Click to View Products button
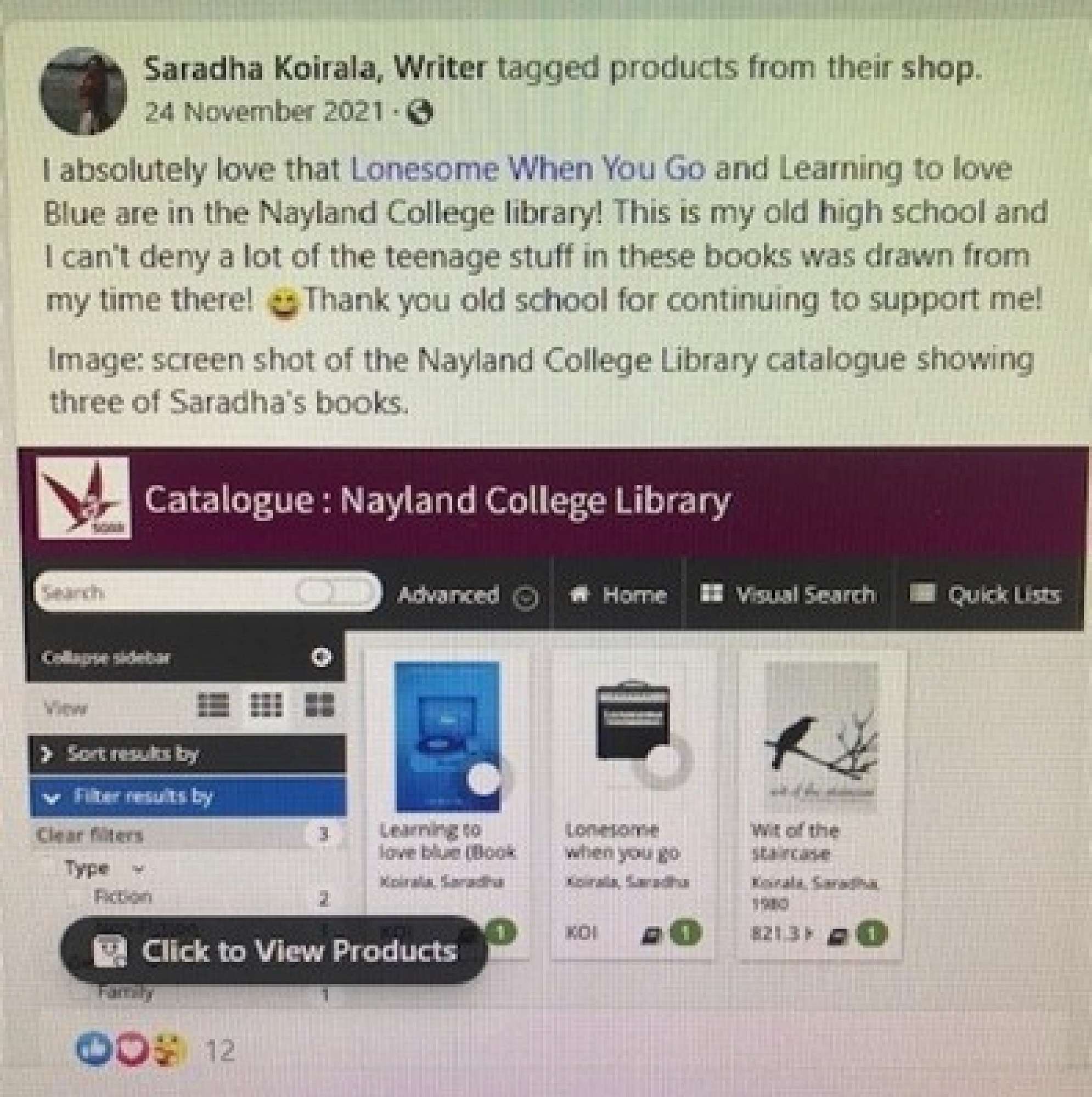The image size is (1092, 1097). (274, 950)
